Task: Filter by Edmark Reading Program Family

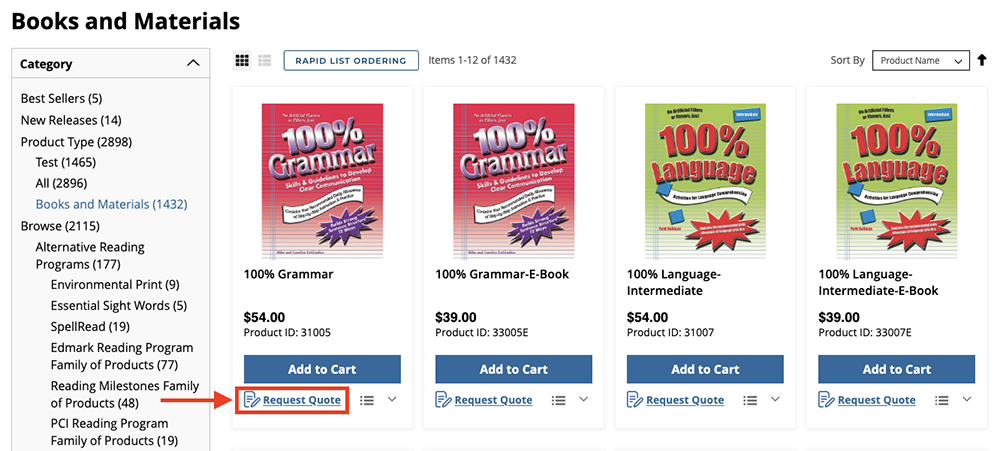Action: pyautogui.click(x=115, y=355)
